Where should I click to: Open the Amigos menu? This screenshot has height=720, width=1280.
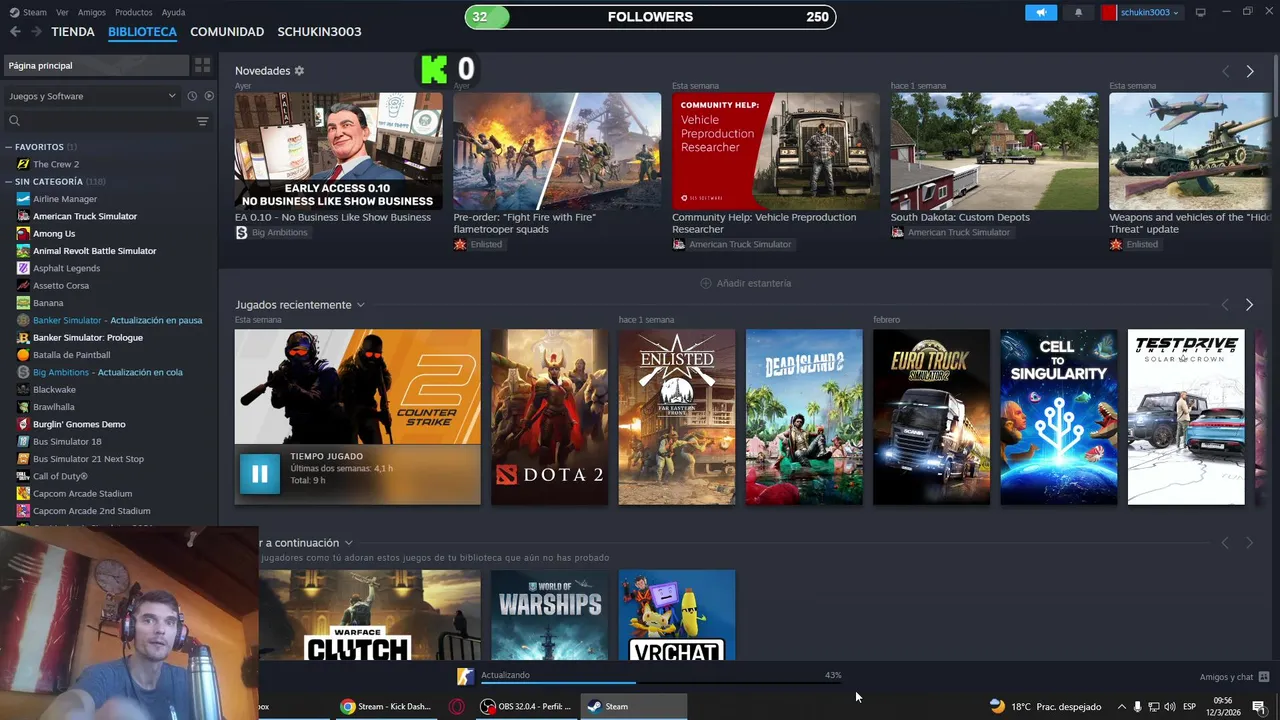pos(91,12)
